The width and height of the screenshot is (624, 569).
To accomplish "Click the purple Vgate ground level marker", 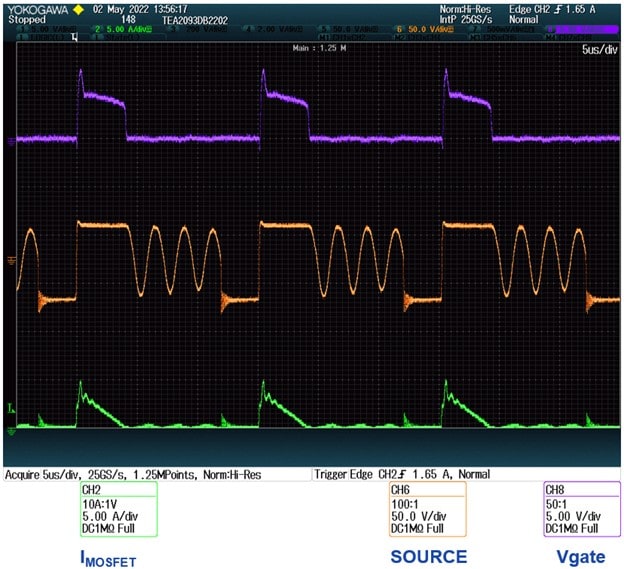I will pos(11,141).
